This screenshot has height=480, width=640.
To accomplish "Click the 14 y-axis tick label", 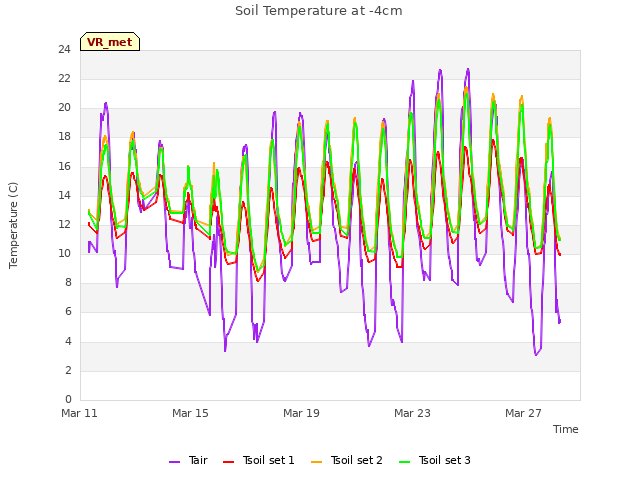I will (64, 196).
